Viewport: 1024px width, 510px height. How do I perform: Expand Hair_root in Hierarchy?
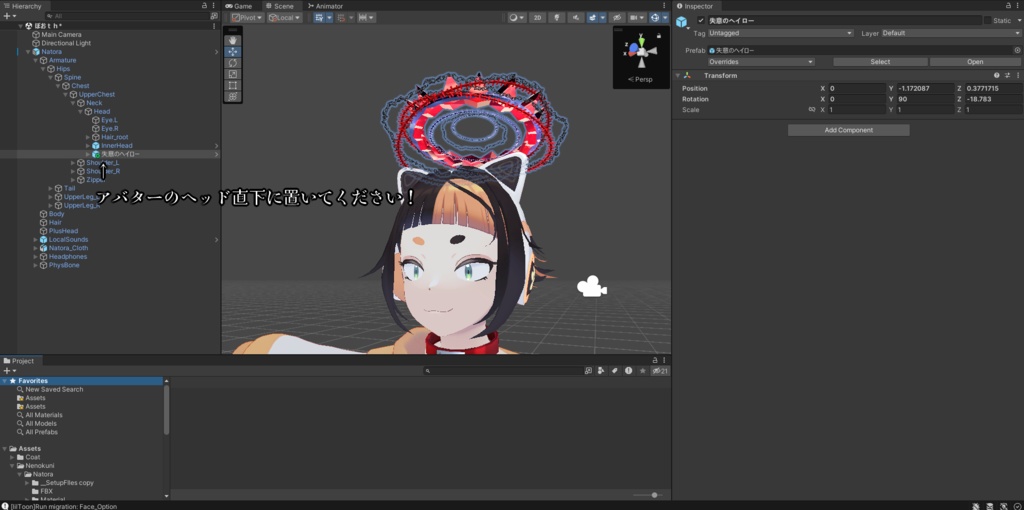click(88, 137)
